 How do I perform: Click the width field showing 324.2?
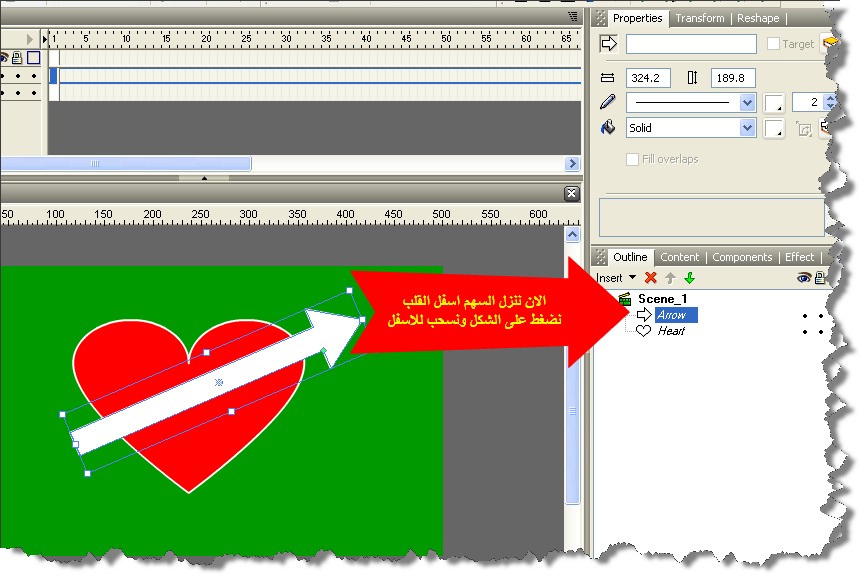tap(648, 78)
